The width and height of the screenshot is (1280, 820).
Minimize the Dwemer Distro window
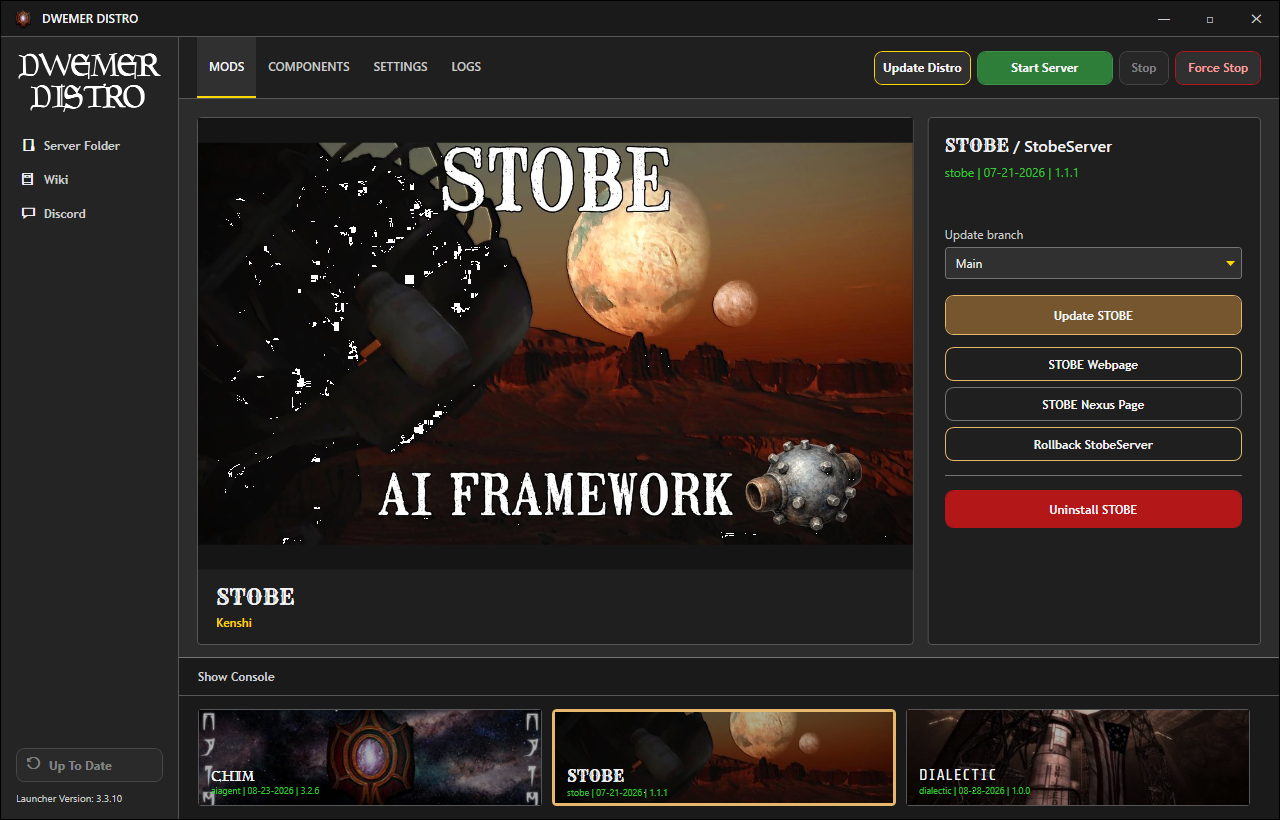tap(1164, 18)
